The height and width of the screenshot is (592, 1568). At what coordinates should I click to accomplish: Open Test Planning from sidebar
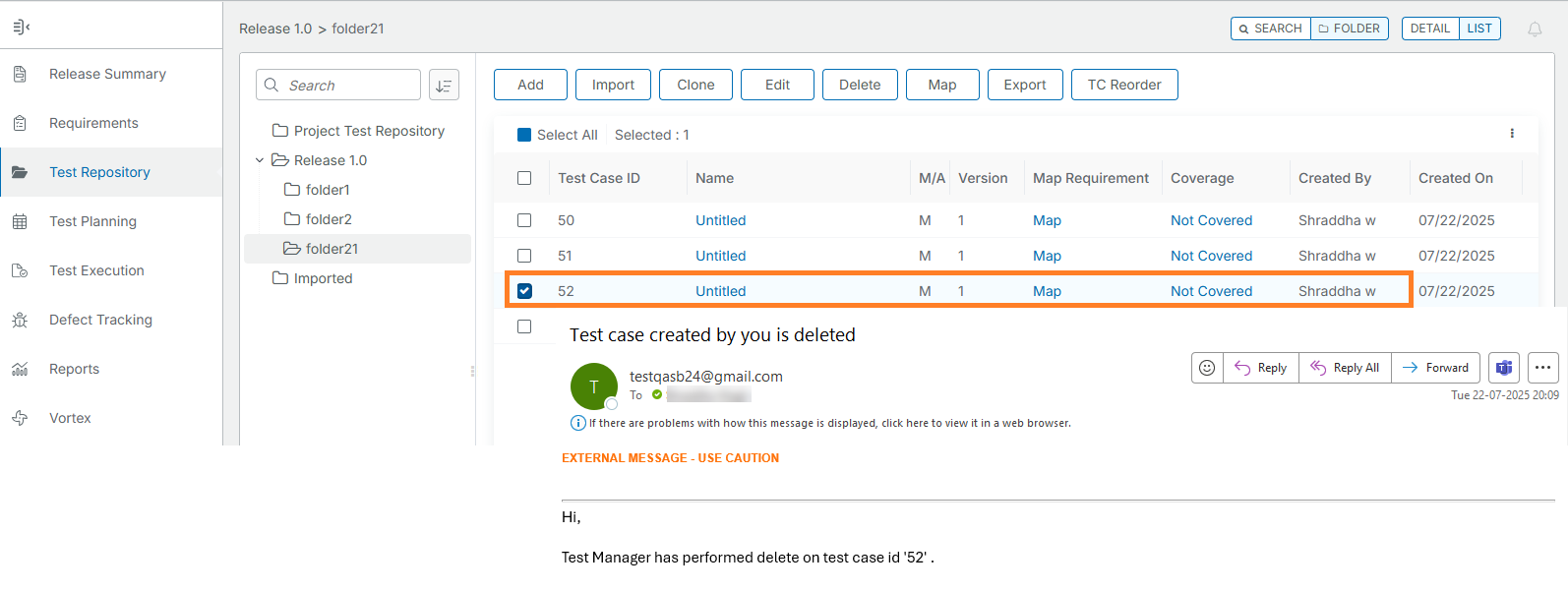(92, 221)
